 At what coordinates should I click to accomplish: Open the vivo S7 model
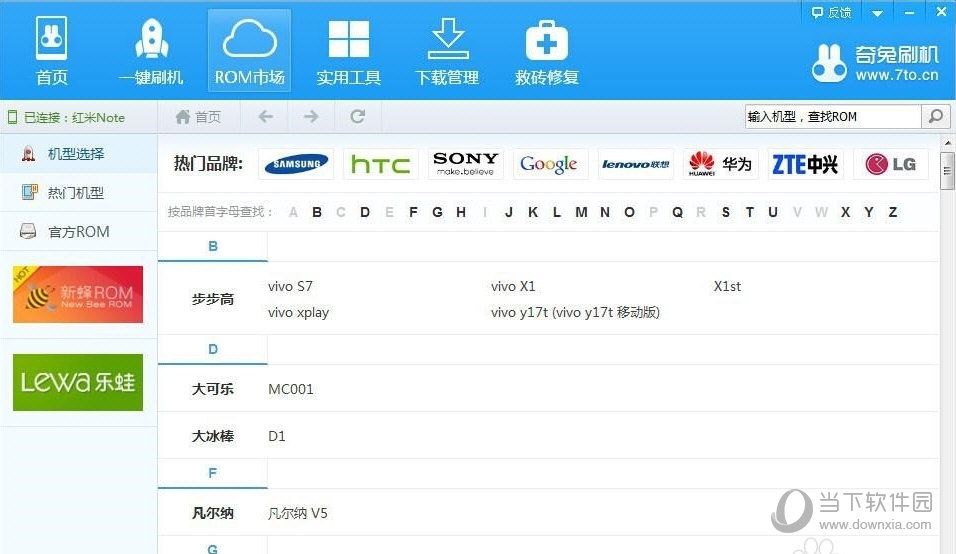pos(290,286)
